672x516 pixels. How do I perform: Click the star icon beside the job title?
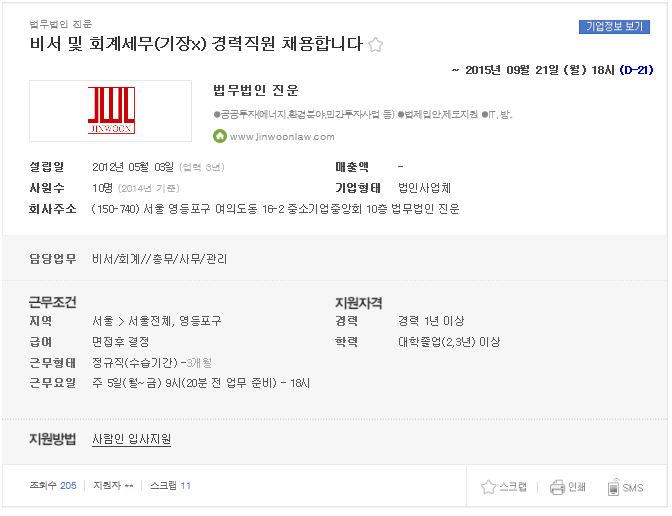(375, 45)
